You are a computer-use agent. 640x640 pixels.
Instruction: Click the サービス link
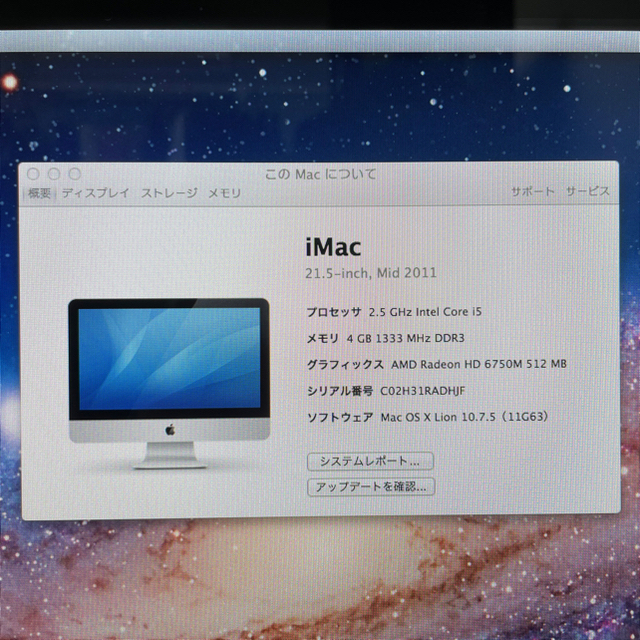(x=588, y=191)
